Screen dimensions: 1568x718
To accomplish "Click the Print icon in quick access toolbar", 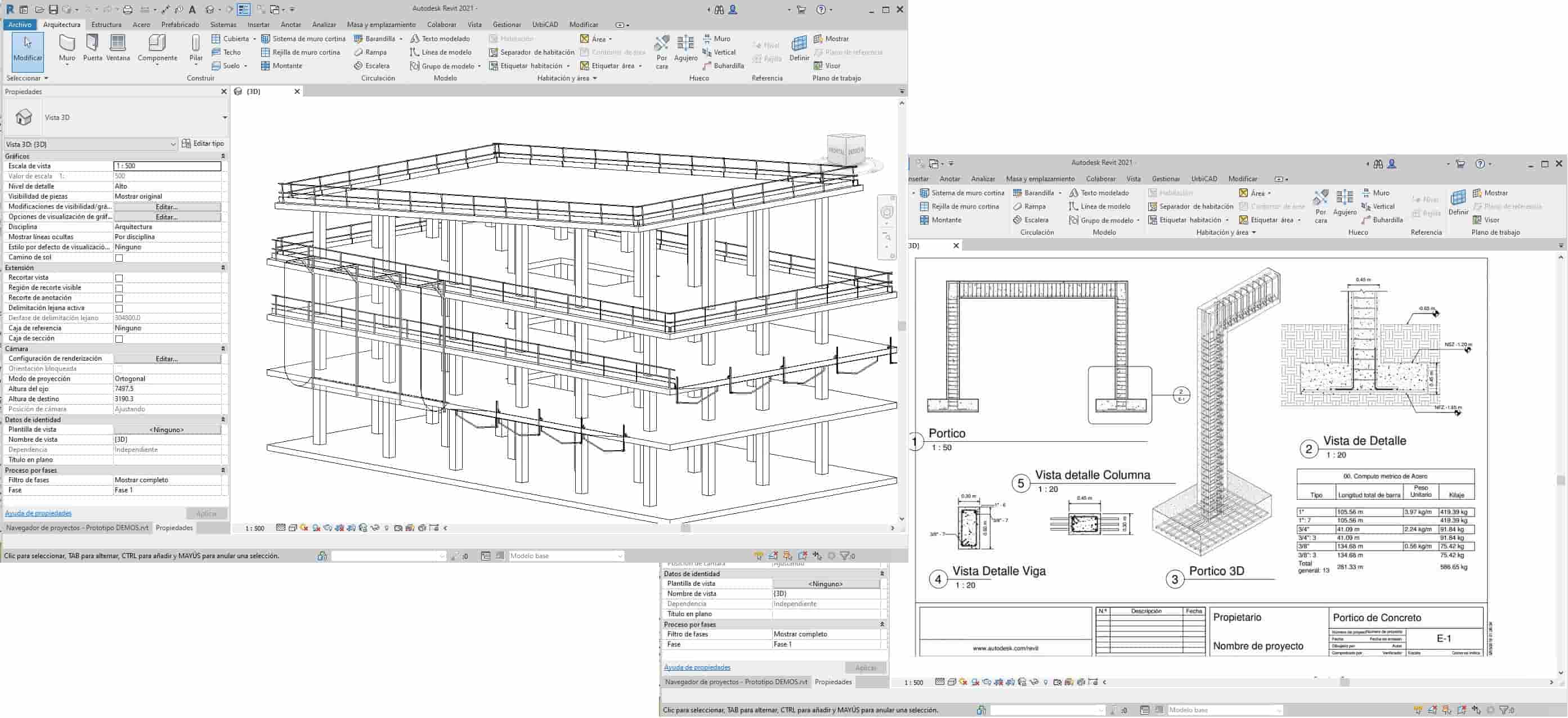I will 128,9.
